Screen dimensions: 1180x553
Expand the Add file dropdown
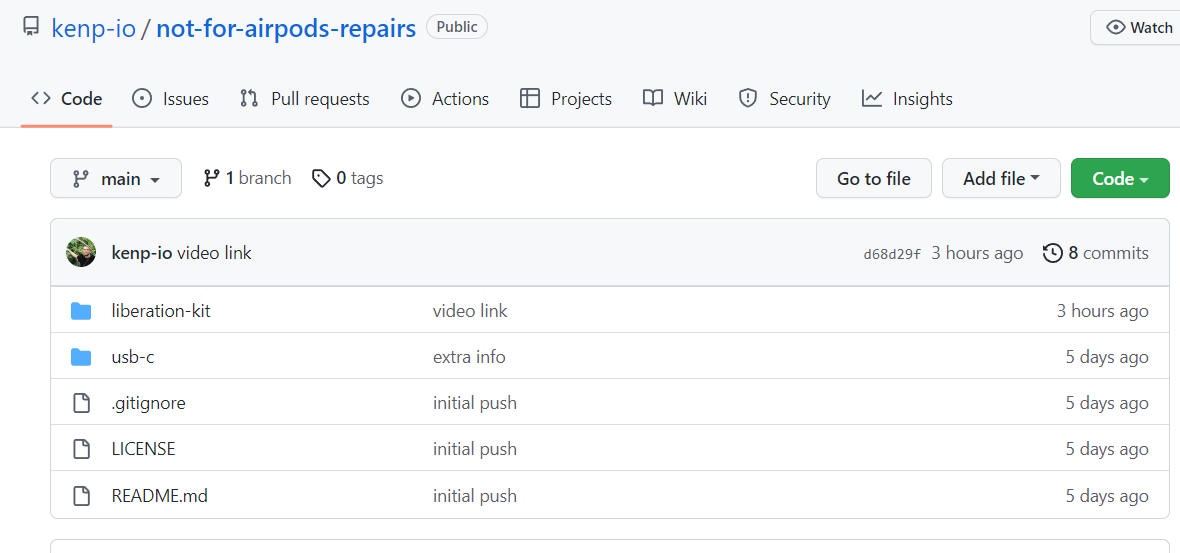pos(1001,178)
